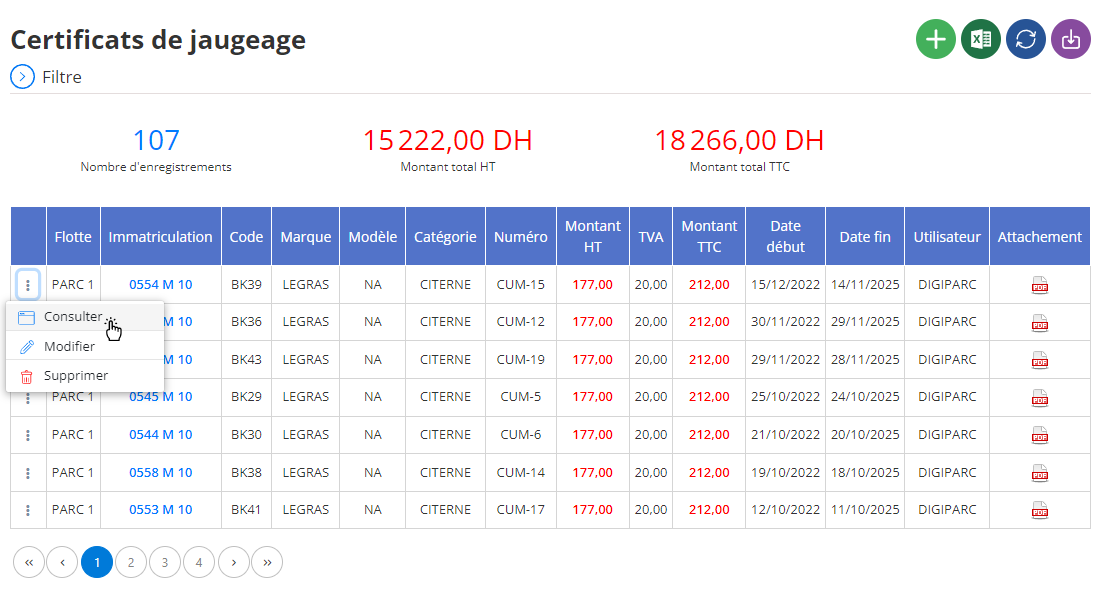Click the BK29 code cell

(246, 397)
